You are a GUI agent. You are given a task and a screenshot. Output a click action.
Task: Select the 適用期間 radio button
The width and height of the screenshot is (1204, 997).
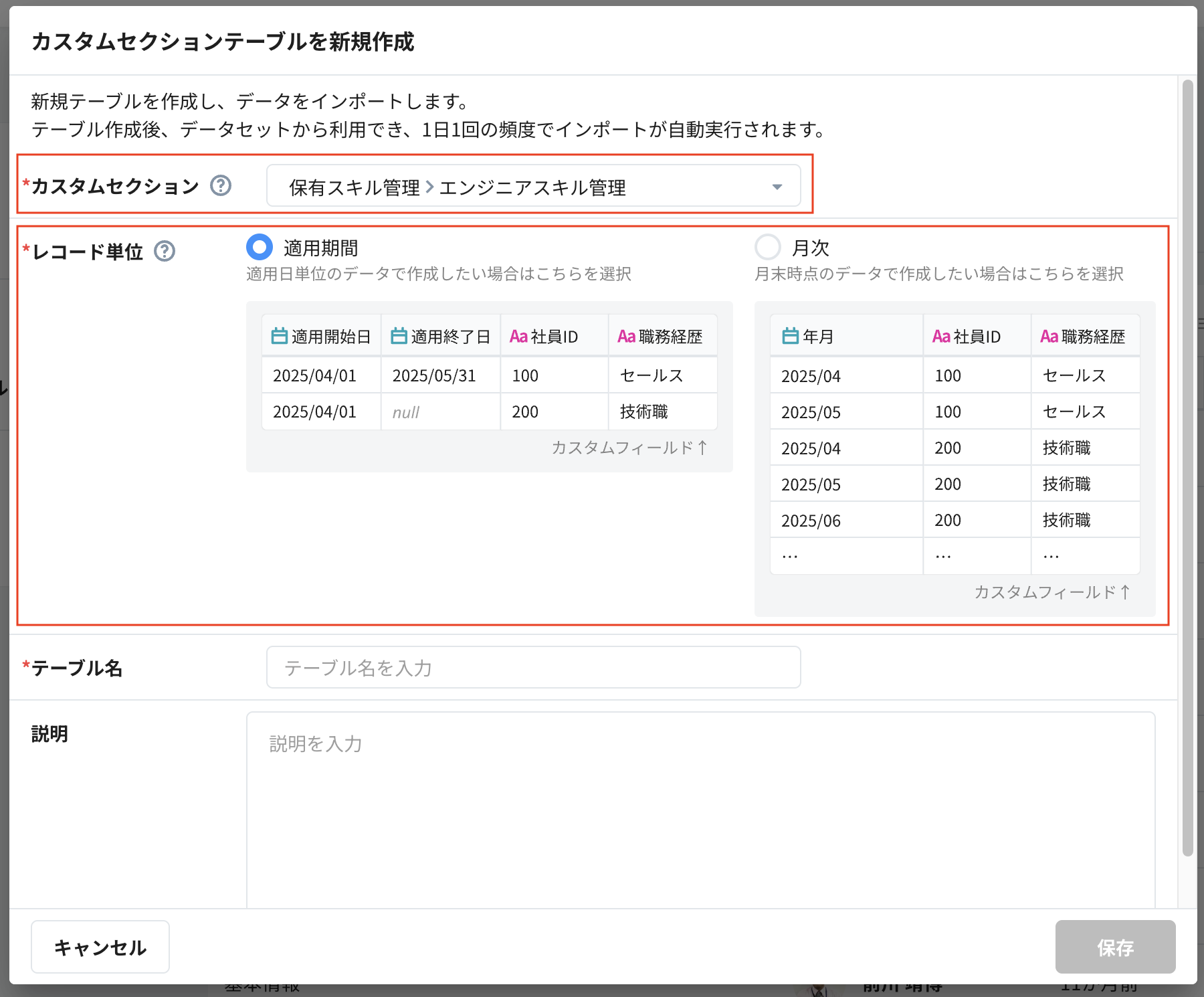(x=260, y=247)
